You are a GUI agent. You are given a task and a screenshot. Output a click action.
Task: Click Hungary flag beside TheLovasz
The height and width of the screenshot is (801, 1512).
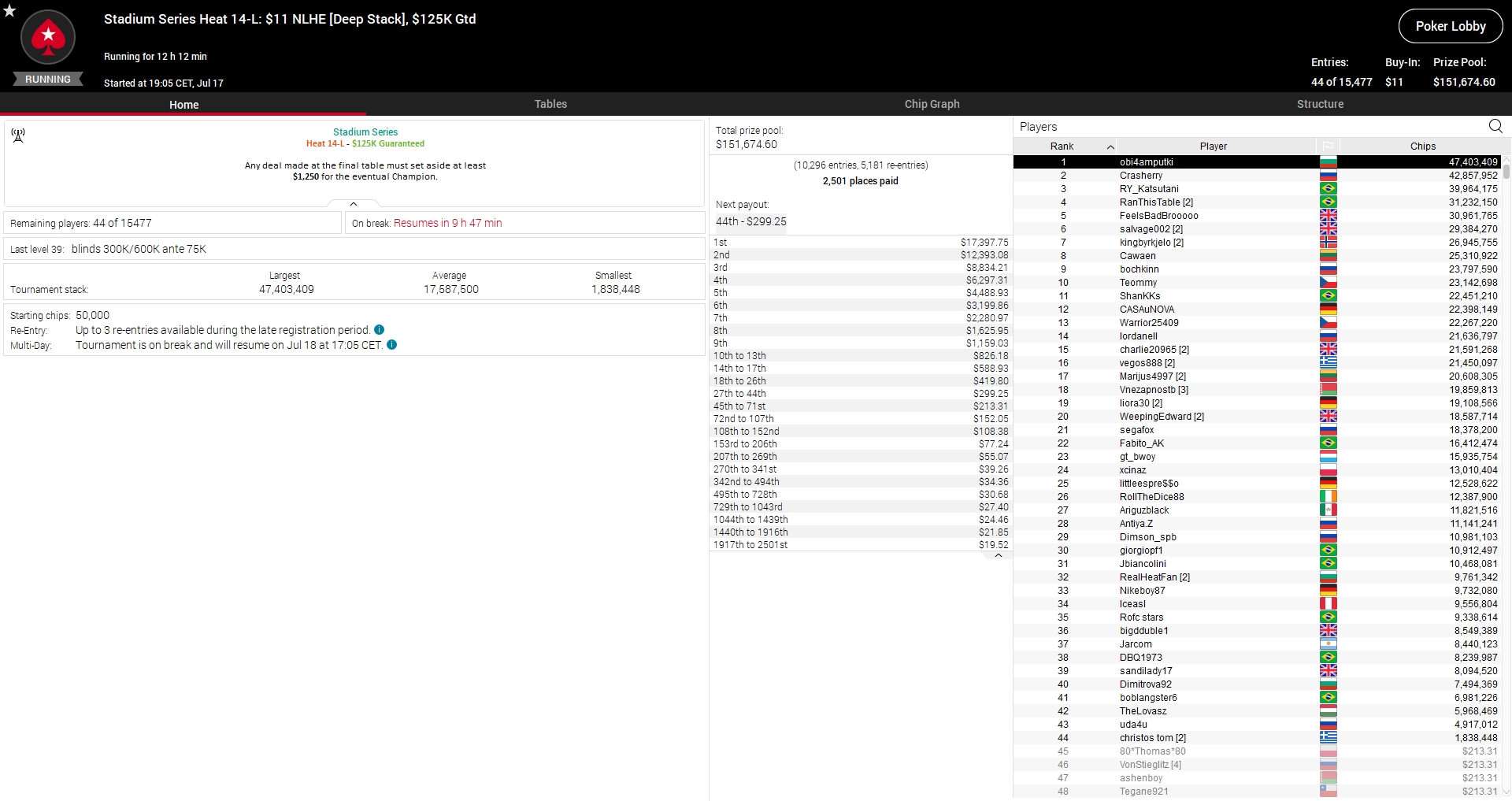[1329, 711]
